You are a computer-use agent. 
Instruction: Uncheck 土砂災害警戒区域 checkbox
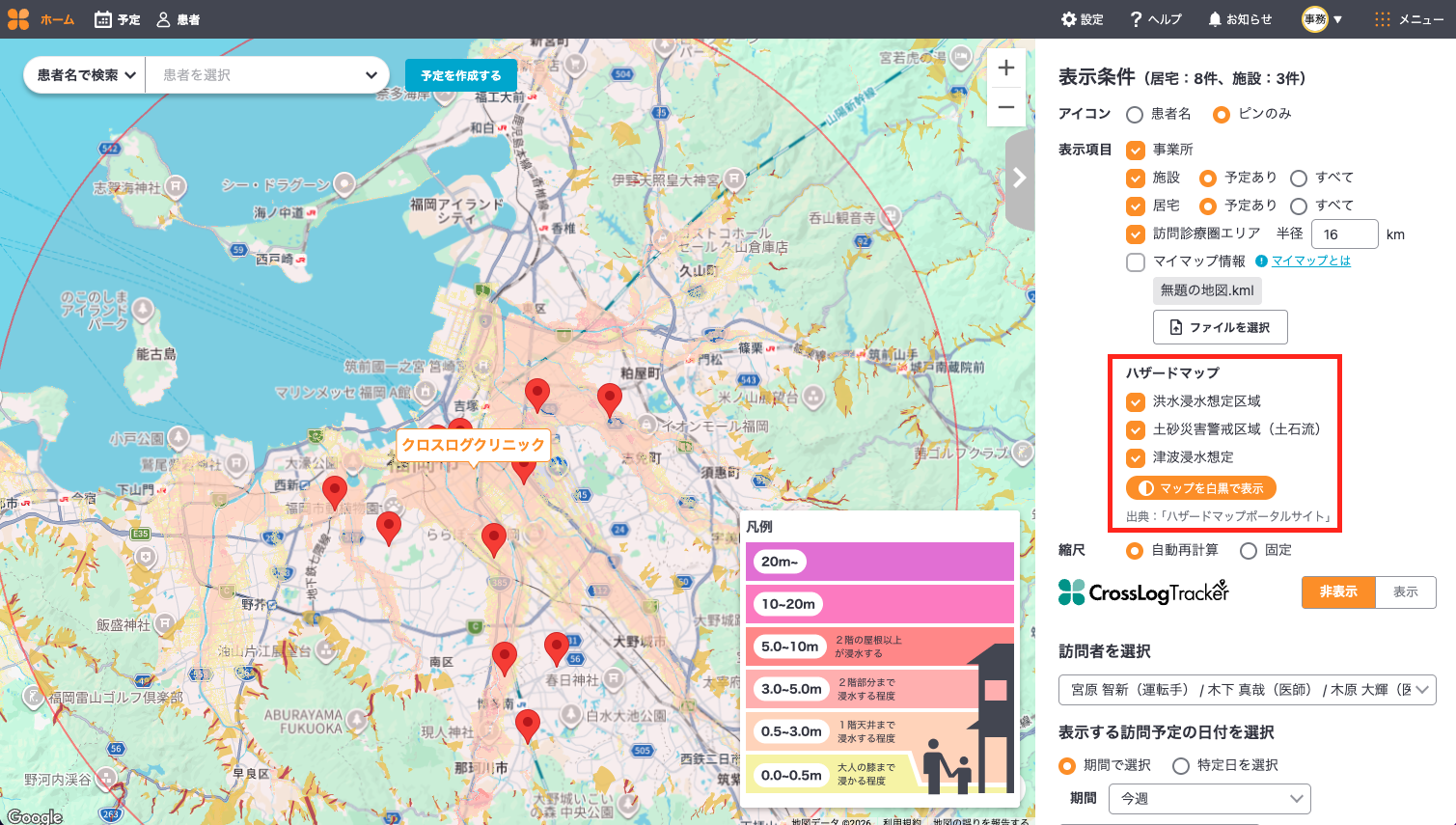click(1136, 430)
